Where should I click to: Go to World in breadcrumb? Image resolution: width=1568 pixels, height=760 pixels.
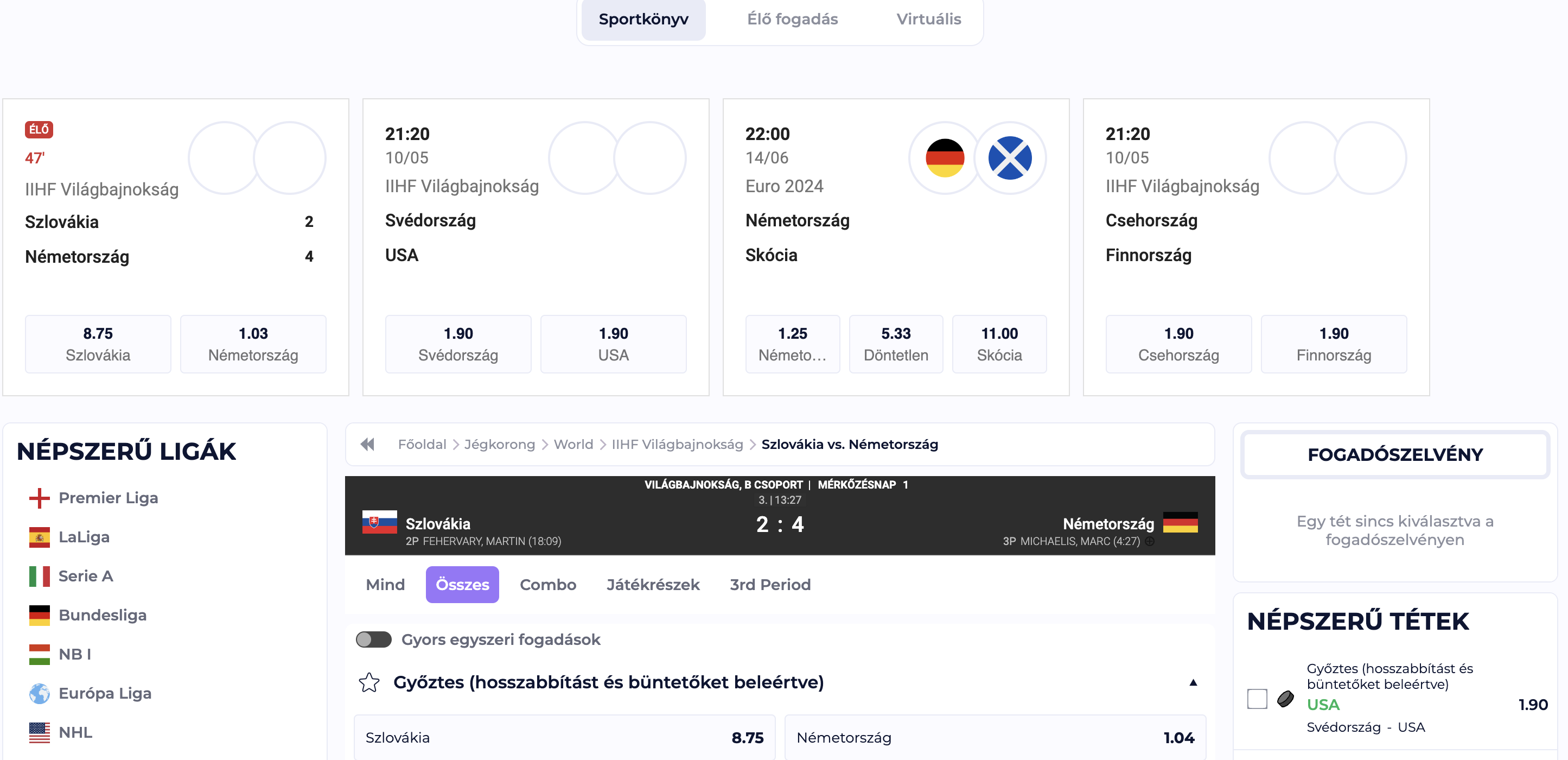coord(573,445)
